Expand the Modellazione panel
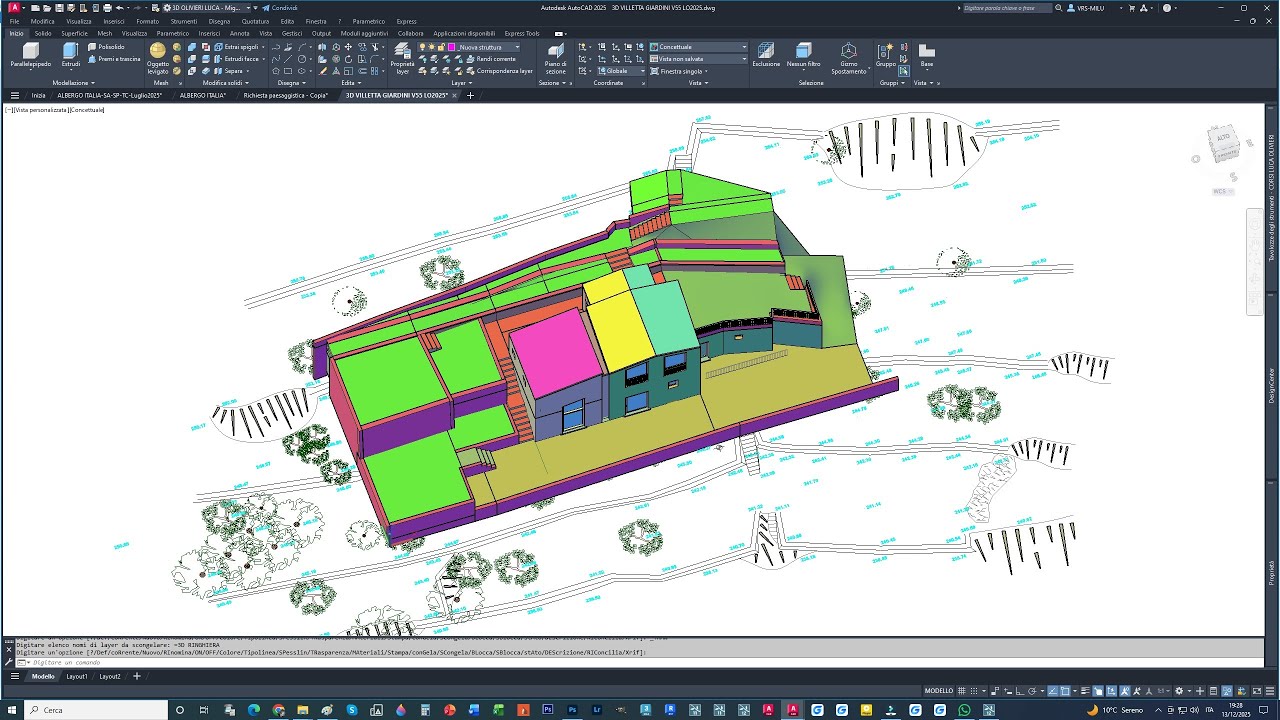 click(x=73, y=83)
